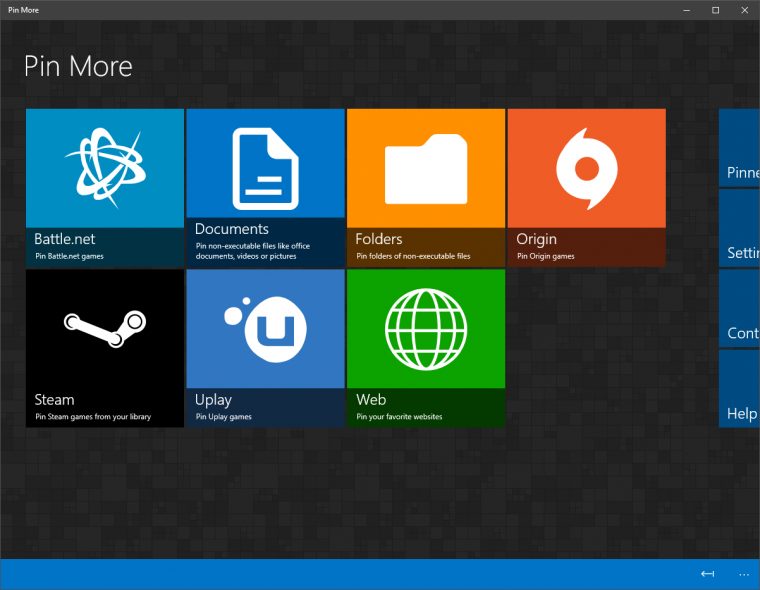760x590 pixels.
Task: Click 'Pin folders of non-executable files' text
Action: click(x=413, y=256)
